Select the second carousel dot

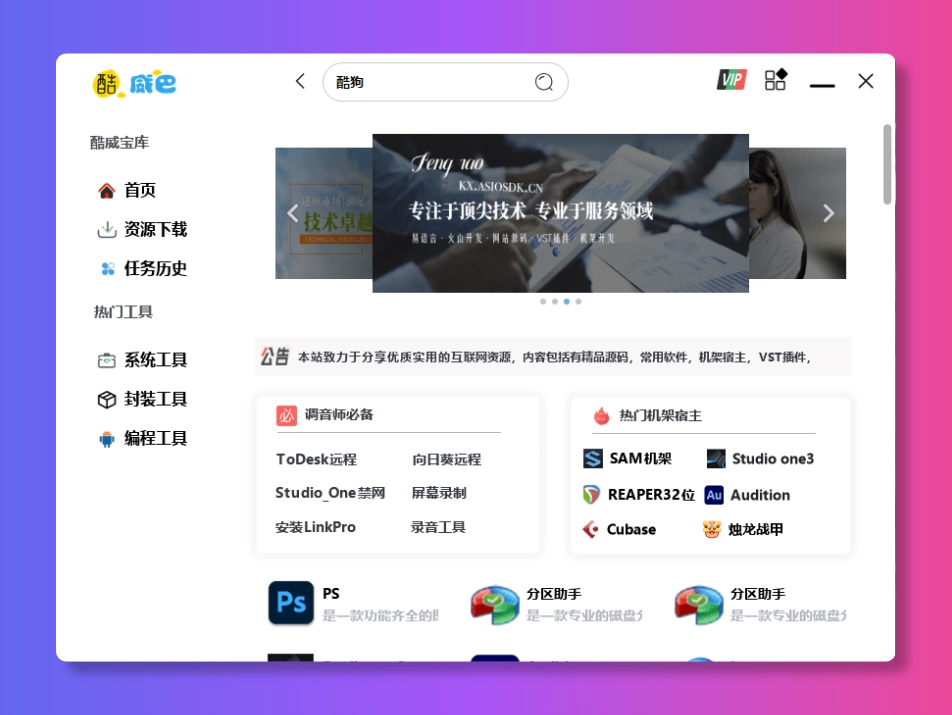pyautogui.click(x=555, y=302)
